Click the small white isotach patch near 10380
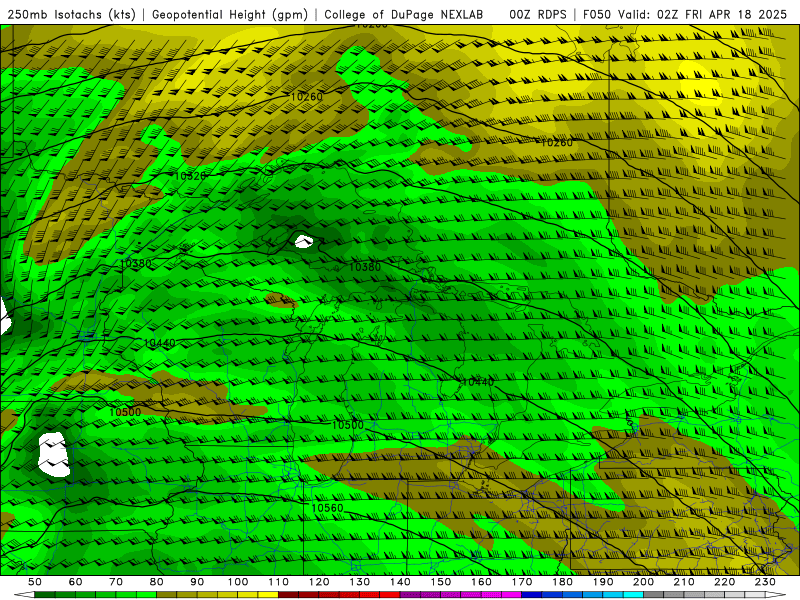Image resolution: width=800 pixels, height=600 pixels. [x=304, y=241]
